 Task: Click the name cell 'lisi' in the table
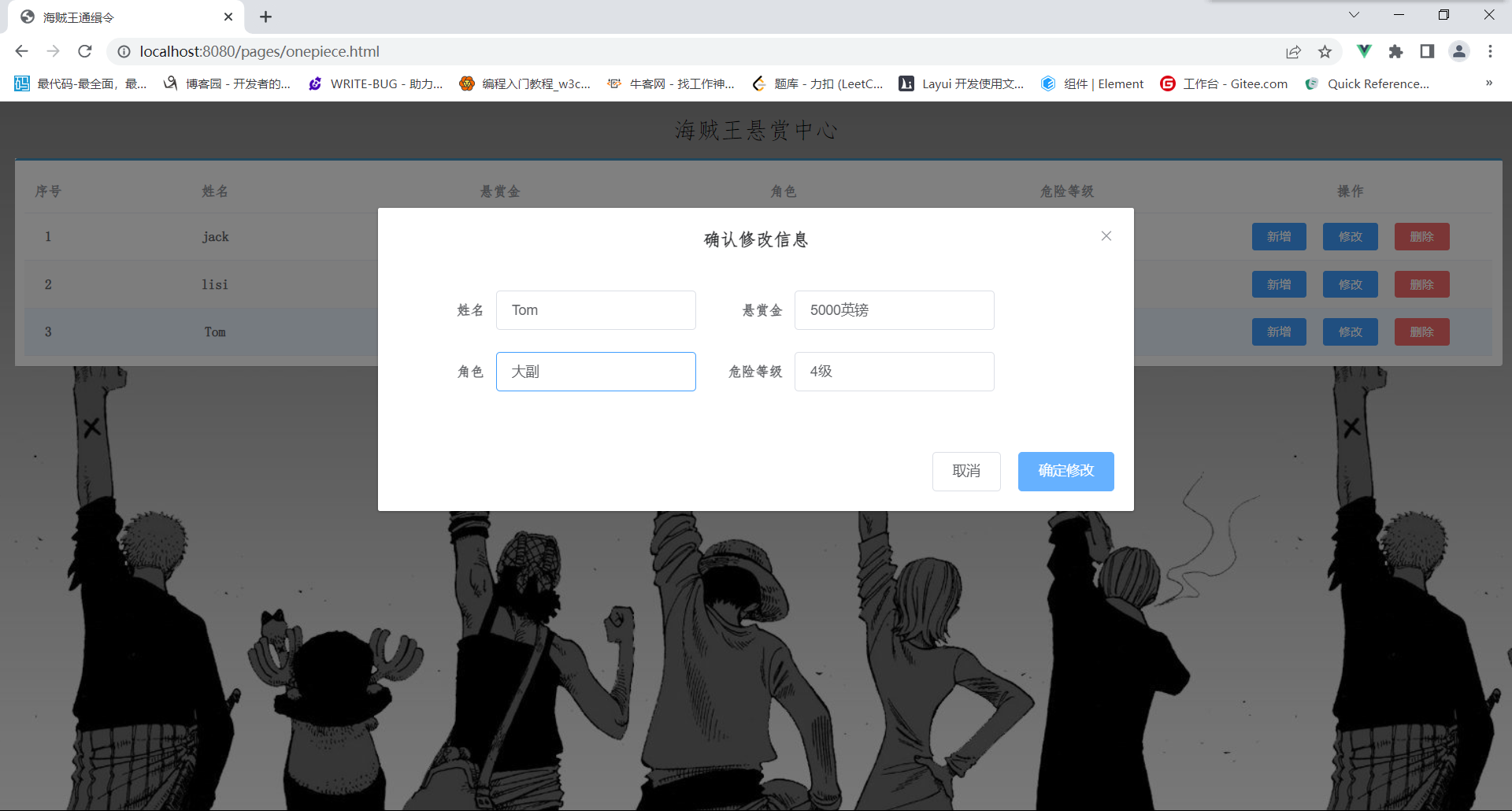[x=215, y=284]
